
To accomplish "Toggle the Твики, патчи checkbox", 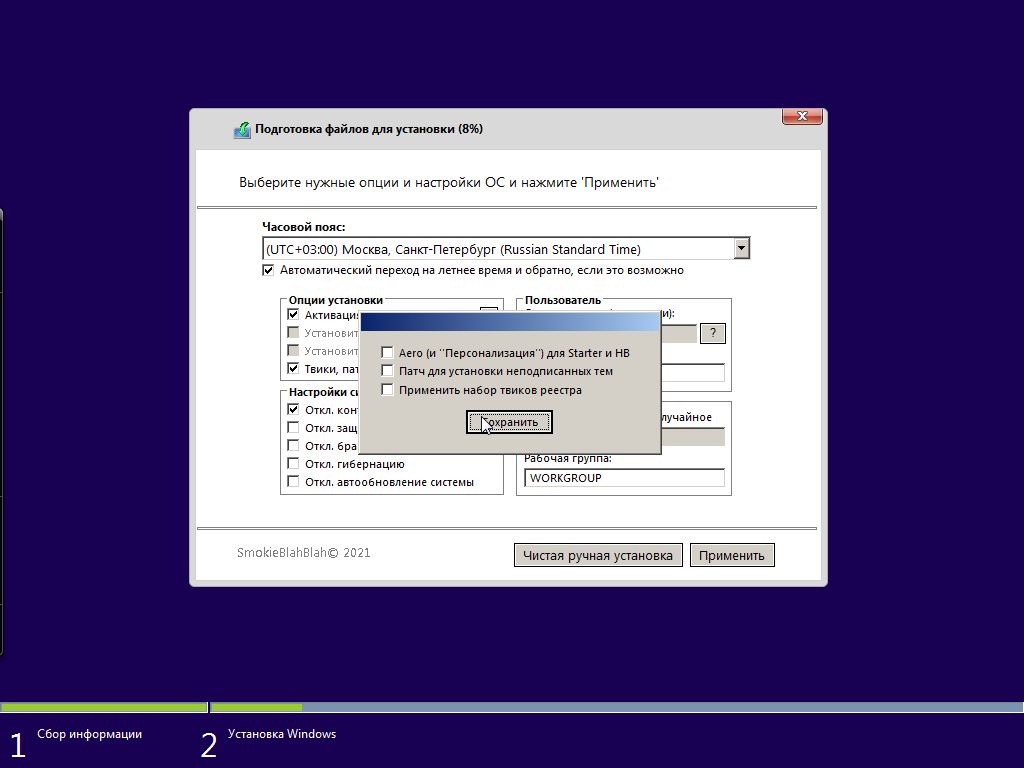I will coord(293,369).
